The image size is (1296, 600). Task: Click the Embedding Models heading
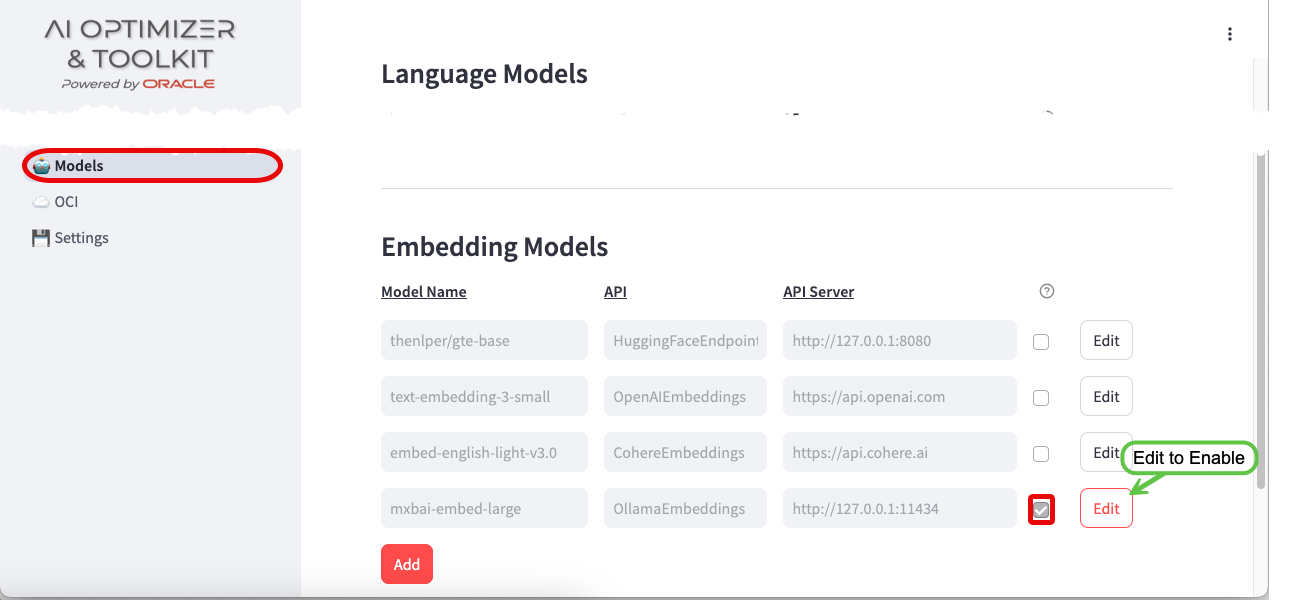495,247
